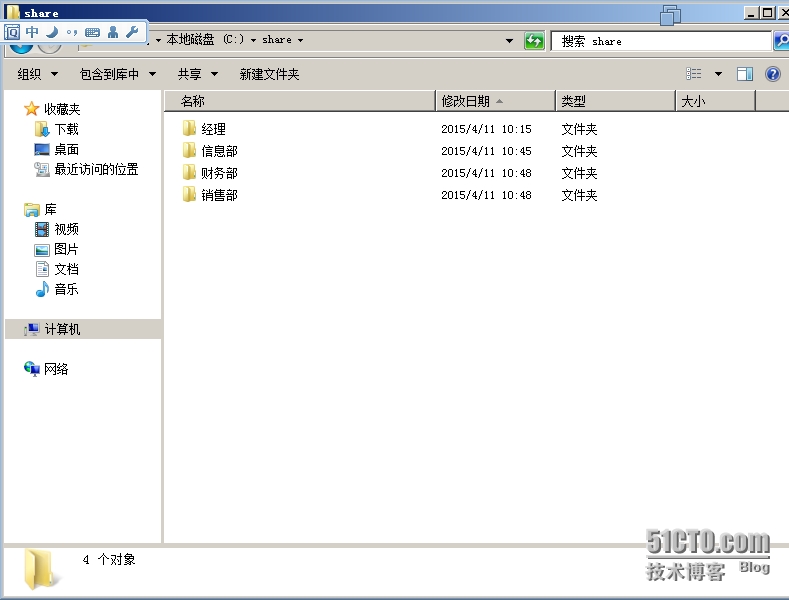Viewport: 789px width, 600px height.
Task: Click the 桌面 icon in sidebar
Action: click(x=42, y=149)
